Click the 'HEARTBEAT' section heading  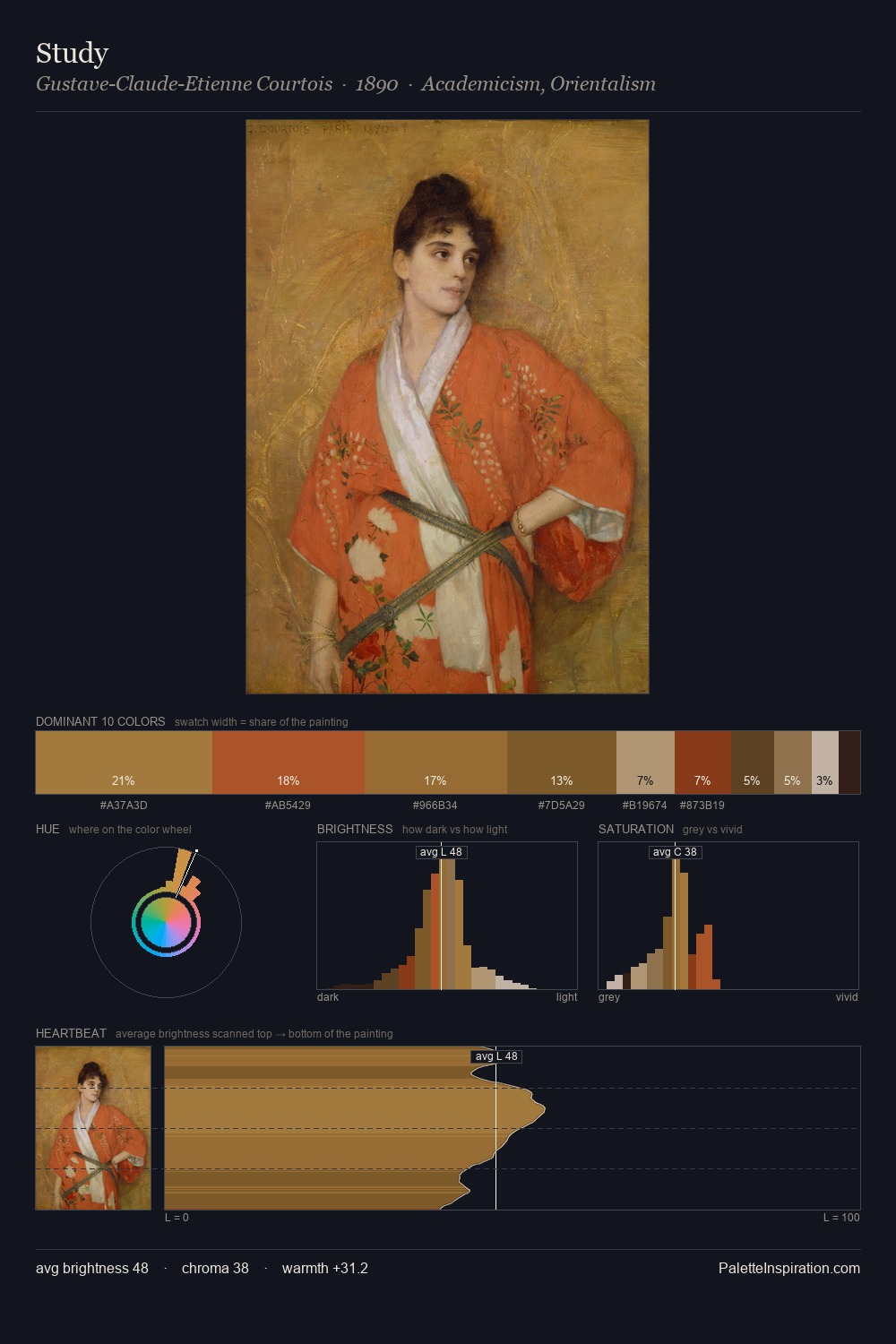click(71, 1033)
